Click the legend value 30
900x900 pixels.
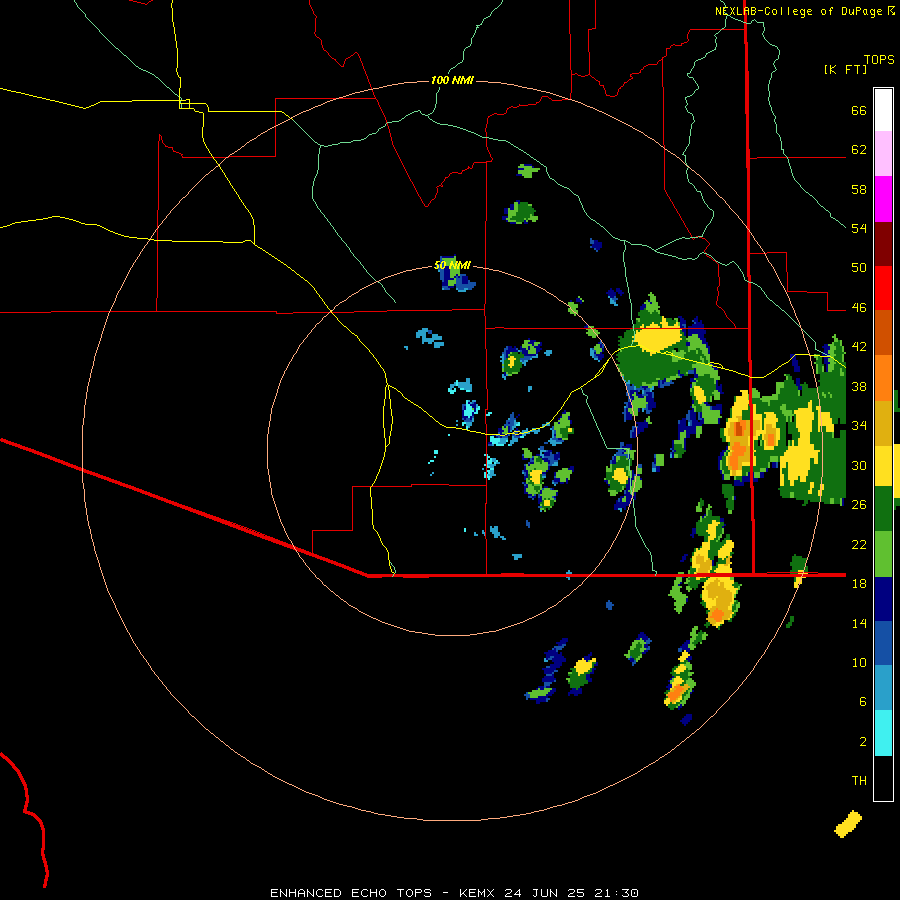[859, 465]
